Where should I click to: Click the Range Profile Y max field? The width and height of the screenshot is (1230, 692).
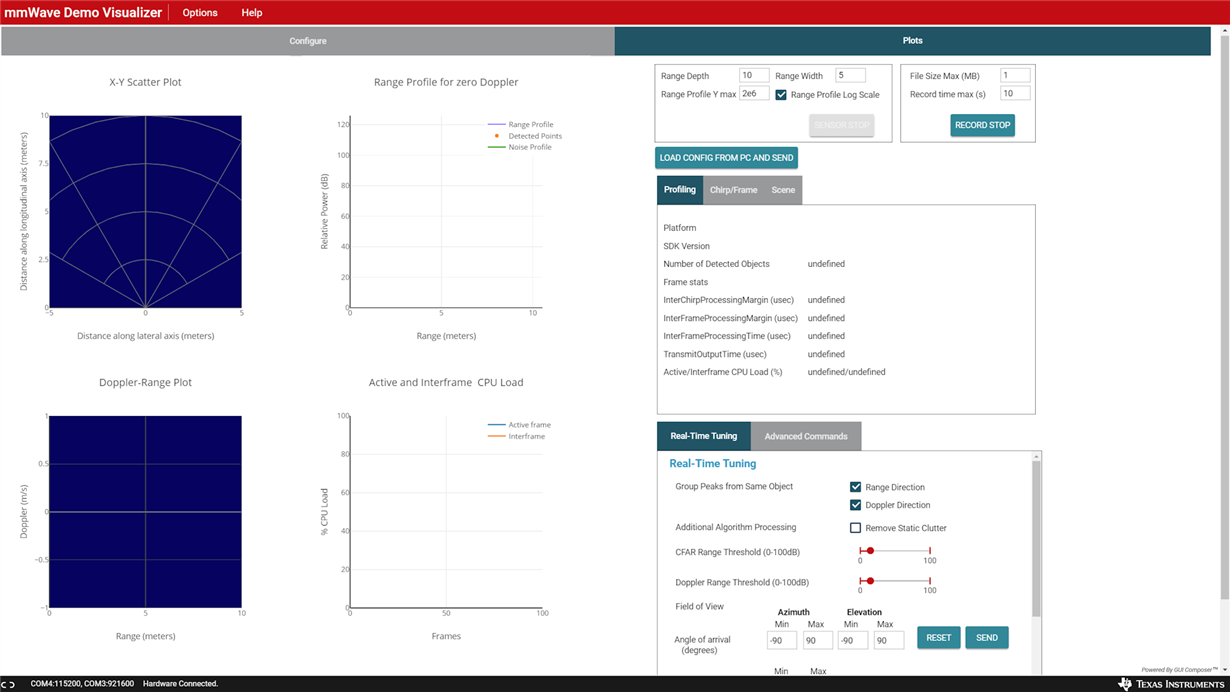(754, 94)
